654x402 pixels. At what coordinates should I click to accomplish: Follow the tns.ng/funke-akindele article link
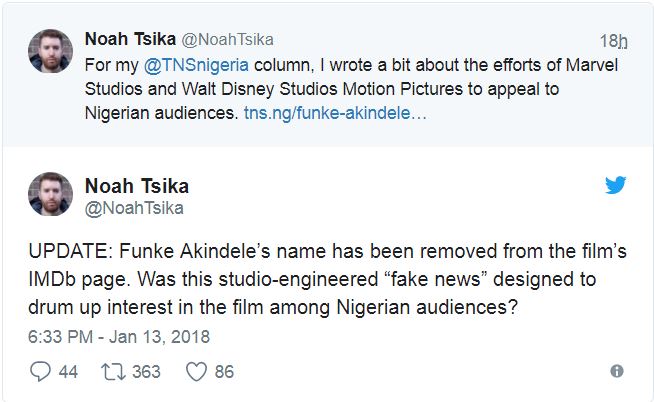point(335,114)
